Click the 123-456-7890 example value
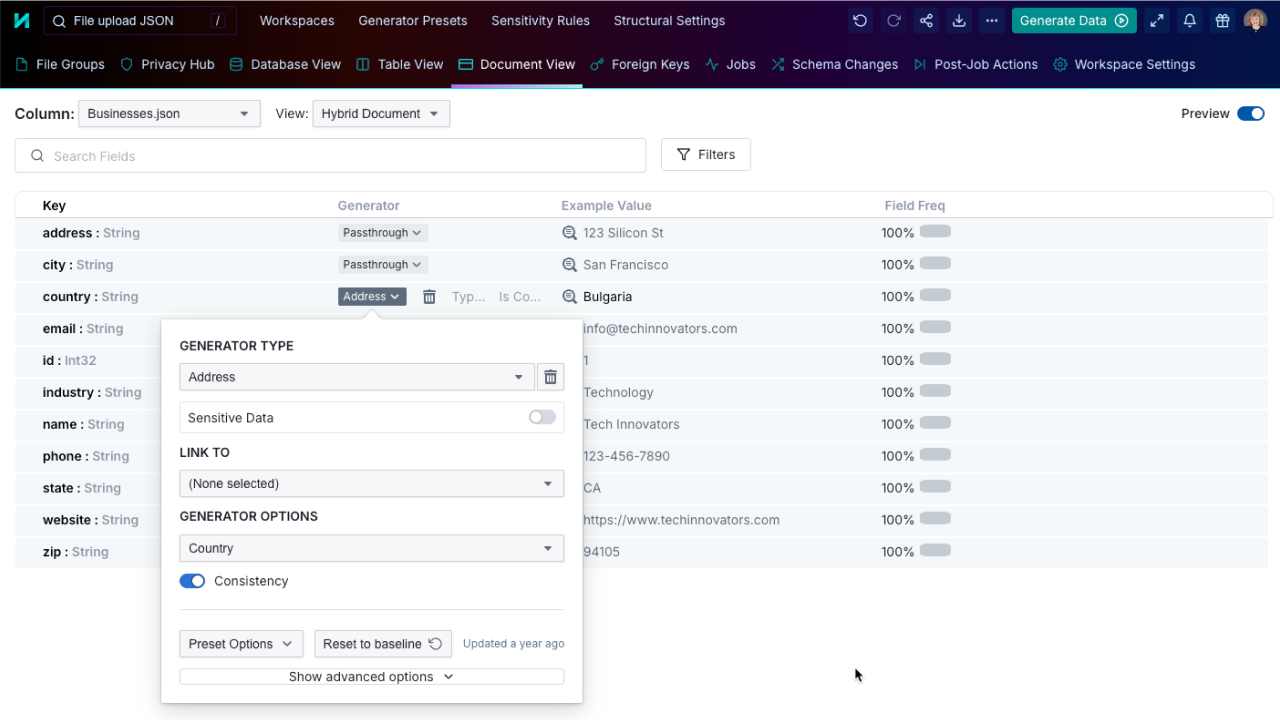This screenshot has height=720, width=1280. [627, 457]
